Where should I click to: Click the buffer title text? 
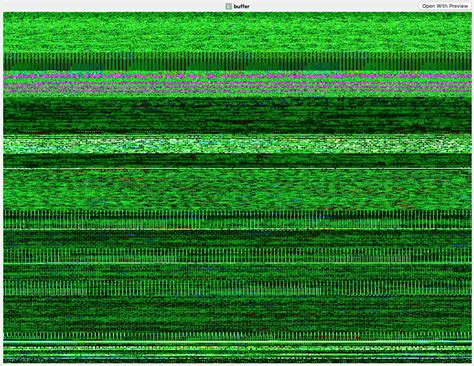pyautogui.click(x=241, y=6)
